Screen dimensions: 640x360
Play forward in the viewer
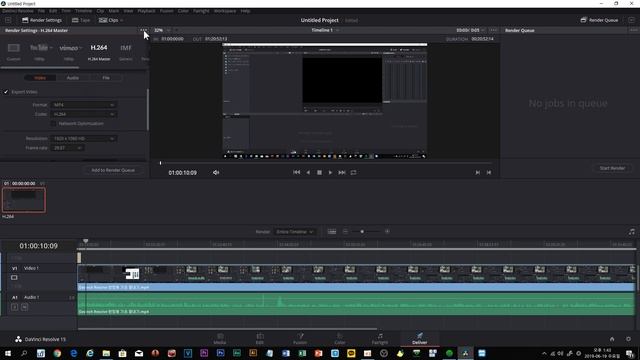point(330,172)
